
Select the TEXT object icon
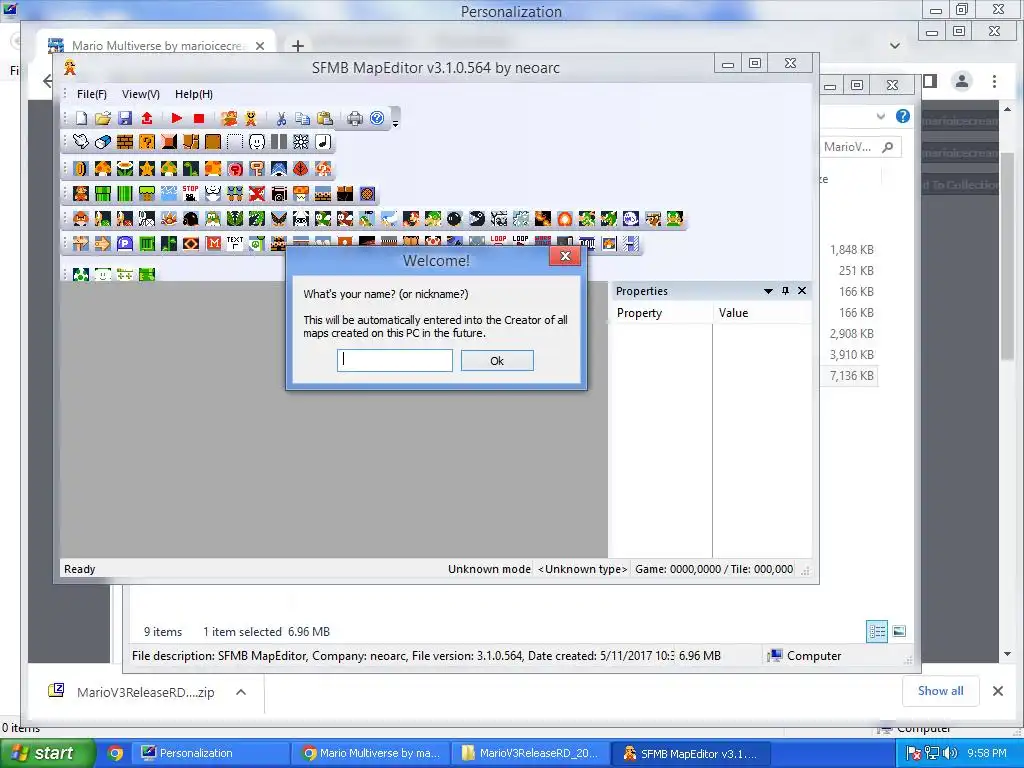click(x=235, y=244)
